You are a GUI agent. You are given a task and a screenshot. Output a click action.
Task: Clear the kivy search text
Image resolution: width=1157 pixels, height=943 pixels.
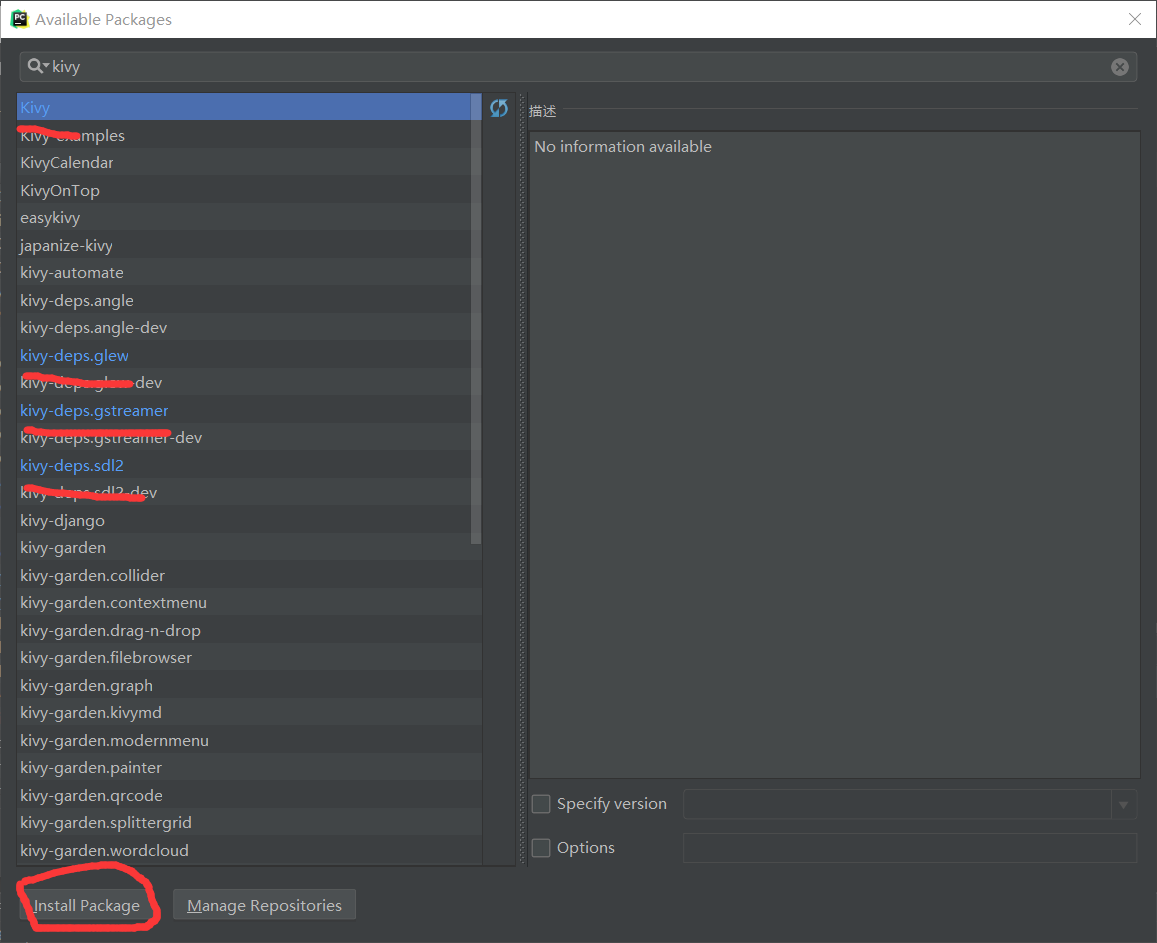(x=1119, y=67)
